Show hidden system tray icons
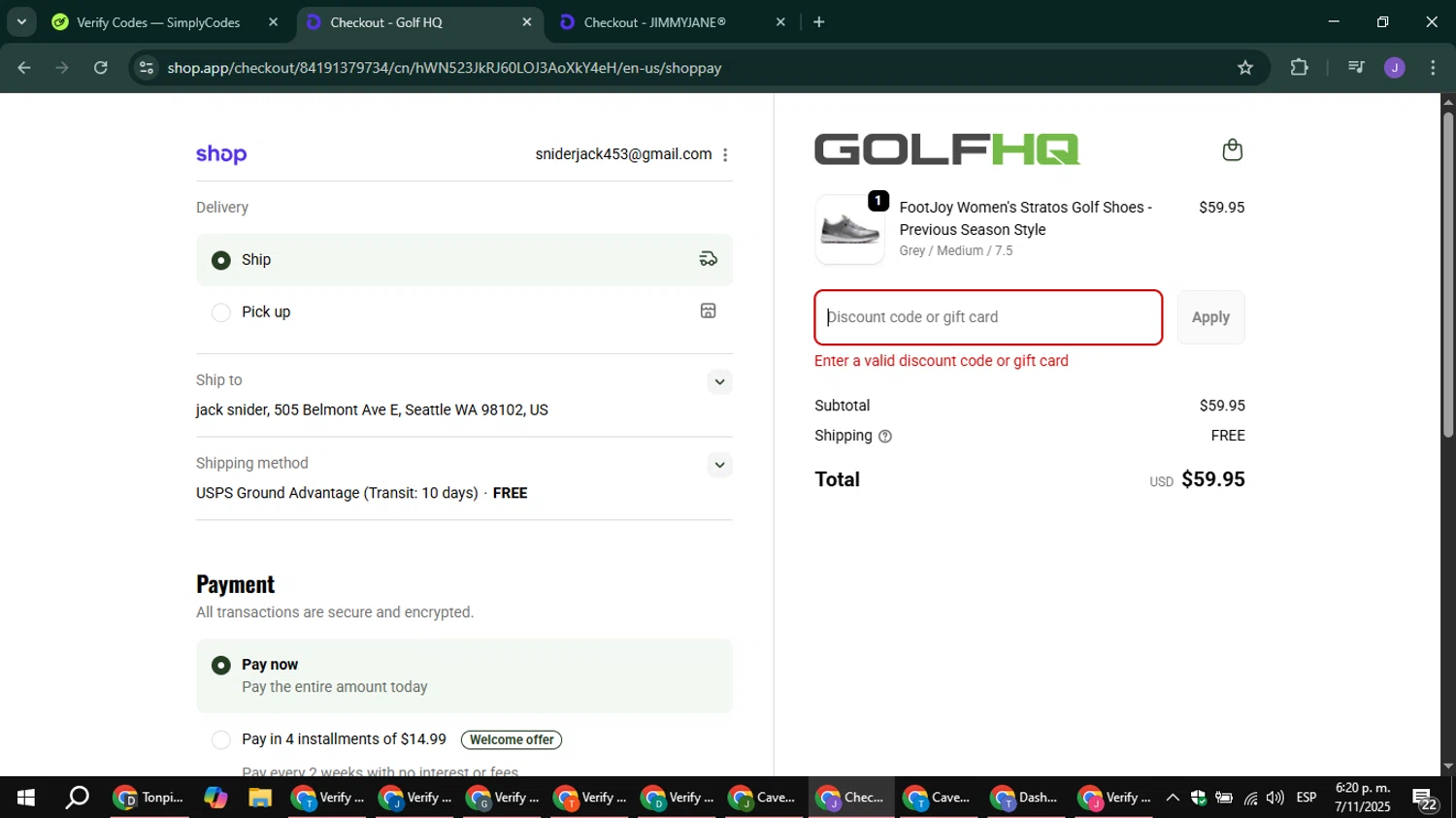Viewport: 1456px width, 818px height. coord(1173,798)
